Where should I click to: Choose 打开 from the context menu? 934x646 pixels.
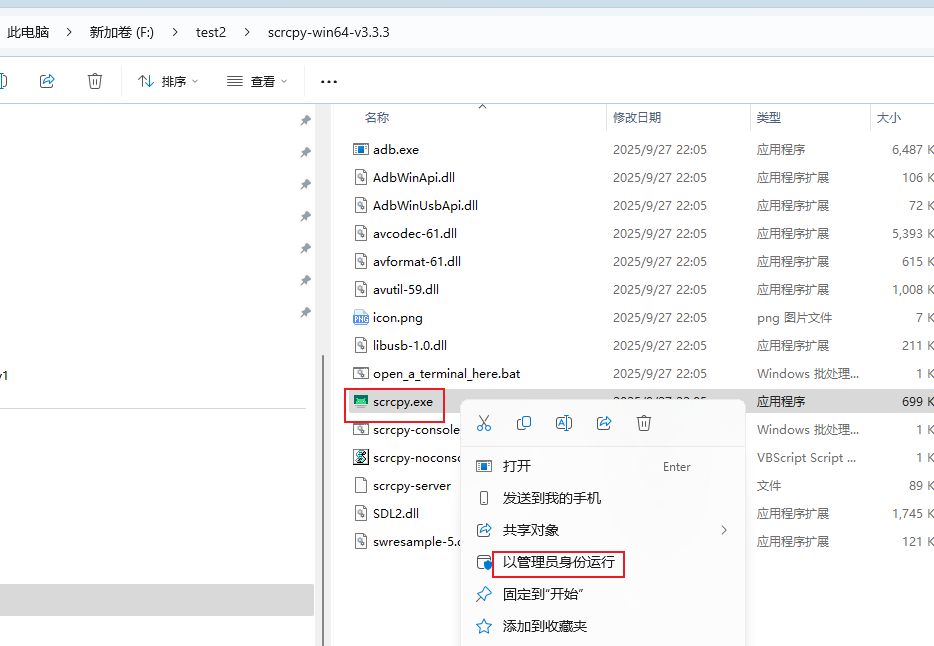517,466
